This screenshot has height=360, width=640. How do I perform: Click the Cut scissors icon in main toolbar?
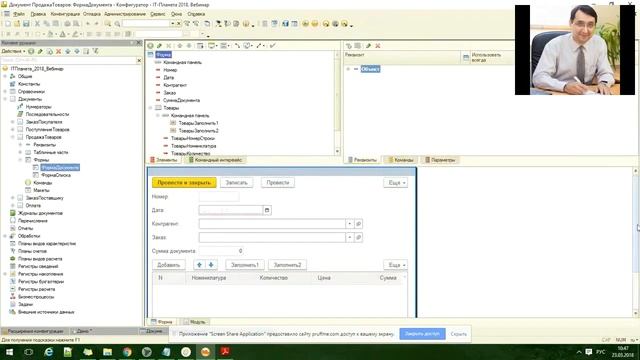37,24
